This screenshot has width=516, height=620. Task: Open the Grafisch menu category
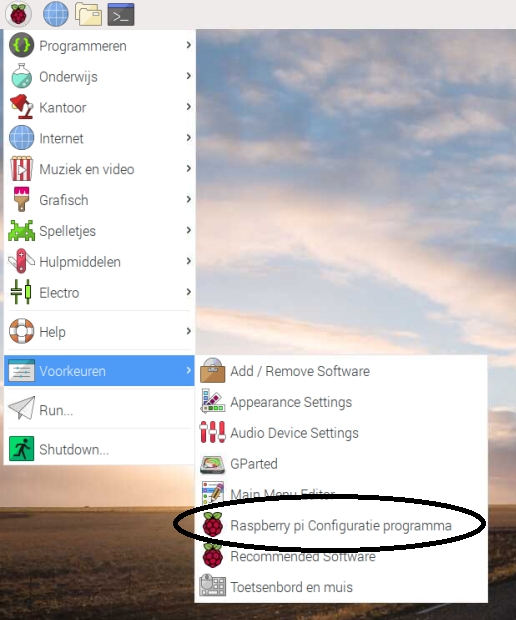[99, 199]
